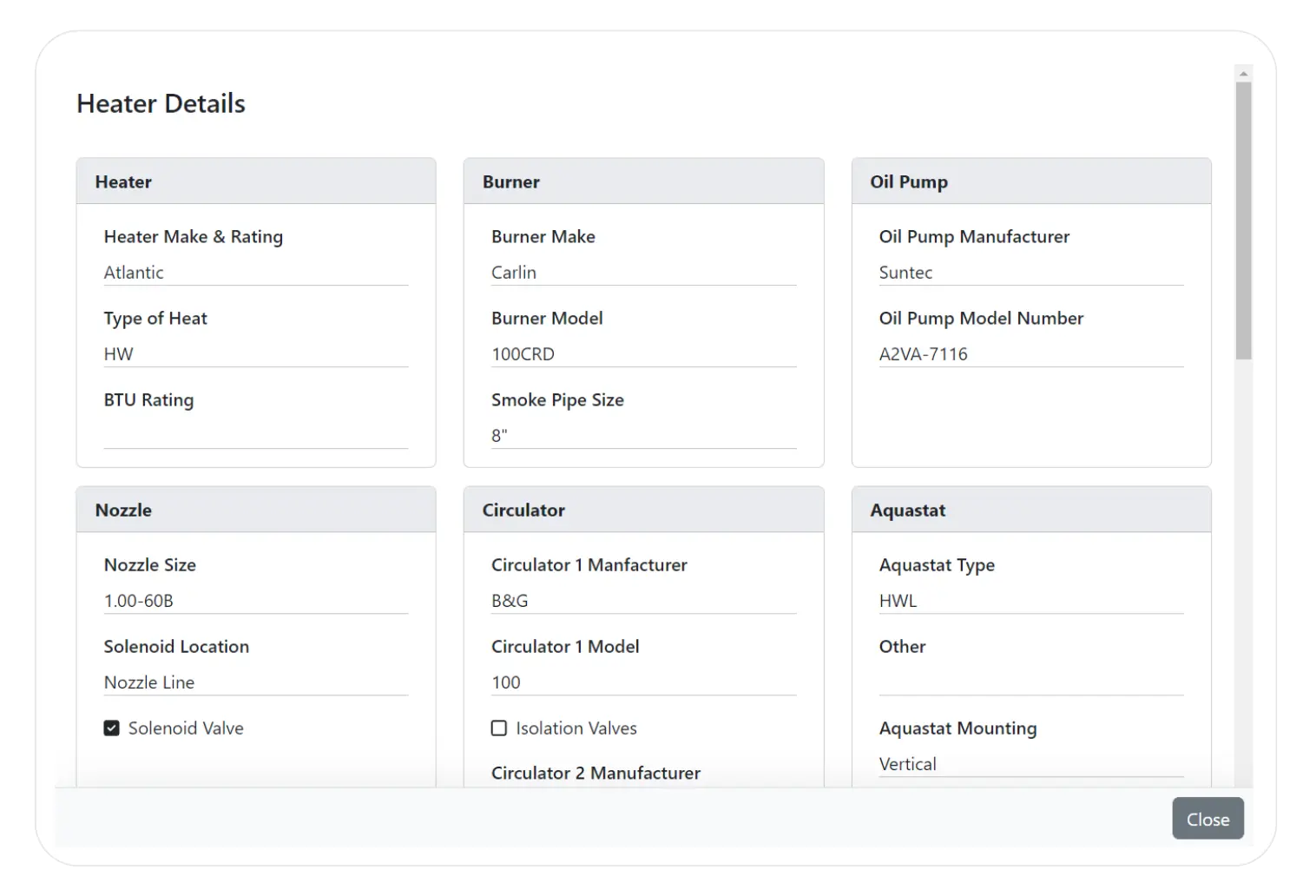Click the empty Other field under Aquastat

pyautogui.click(x=1031, y=682)
